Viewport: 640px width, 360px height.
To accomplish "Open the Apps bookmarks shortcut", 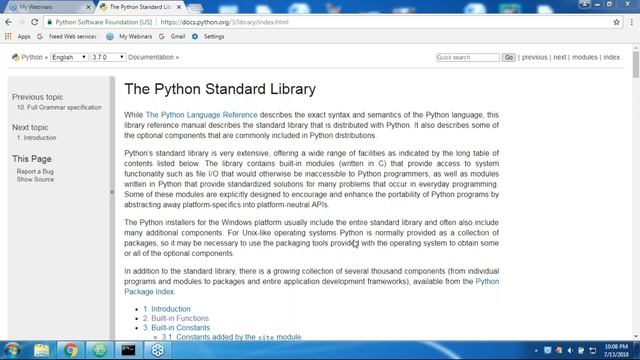I will [18, 36].
